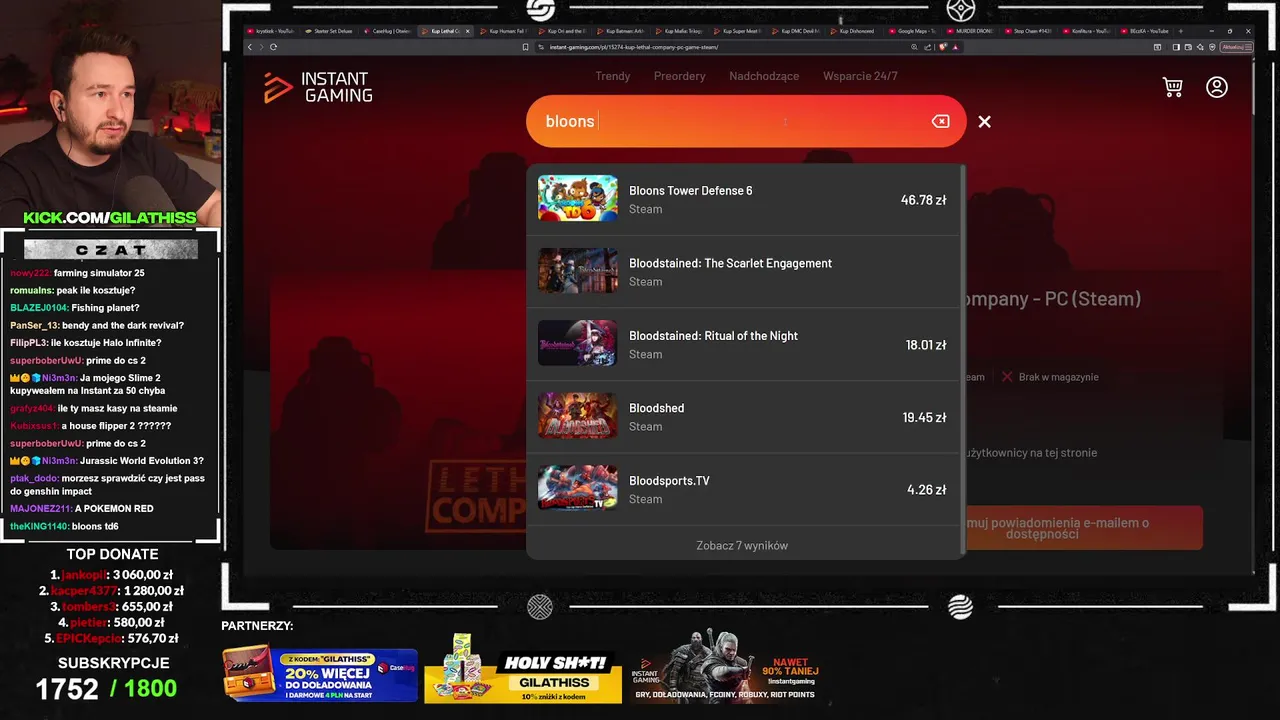1280x720 pixels.
Task: Select Bloons Tower Defense 6 result
Action: 742,199
